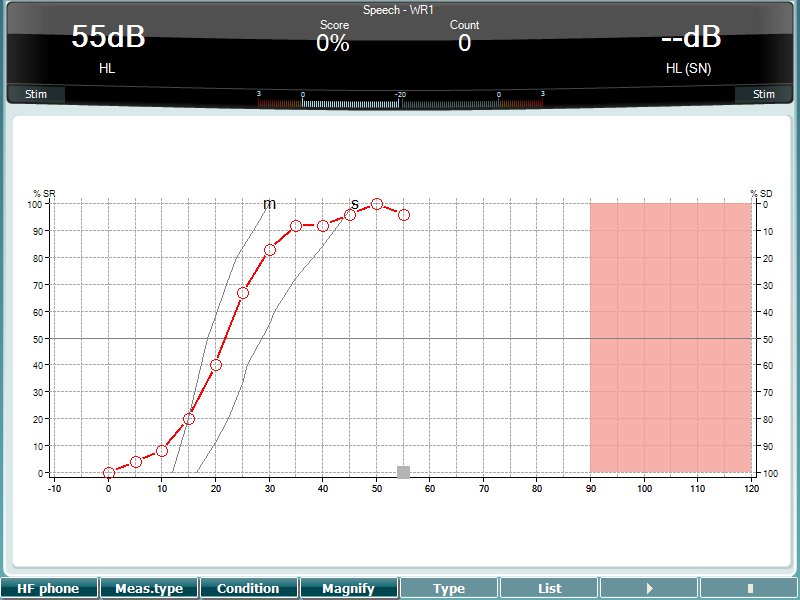Open the HF phone option

coord(48,589)
